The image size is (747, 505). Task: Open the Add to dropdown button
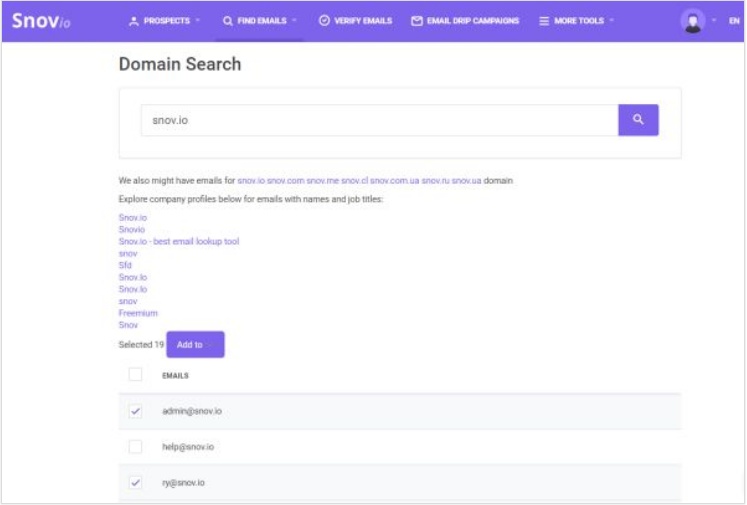[x=195, y=344]
